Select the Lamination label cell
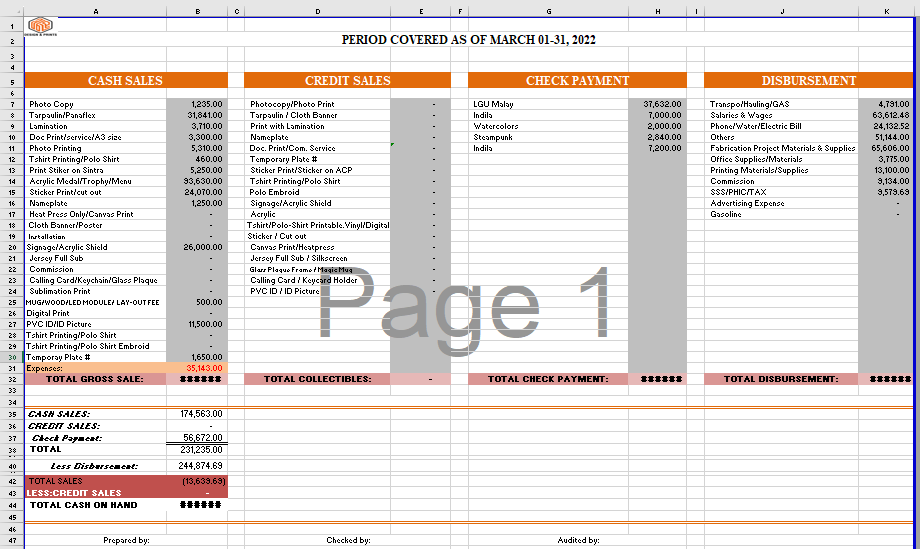The height and width of the screenshot is (549, 920). tap(96, 126)
